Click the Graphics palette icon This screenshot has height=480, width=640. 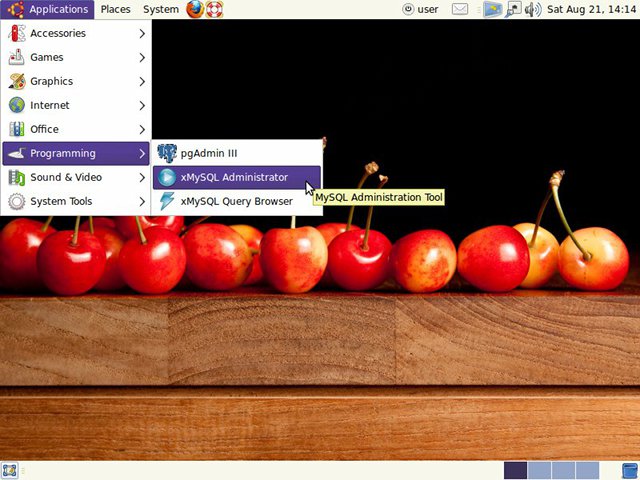[17, 82]
